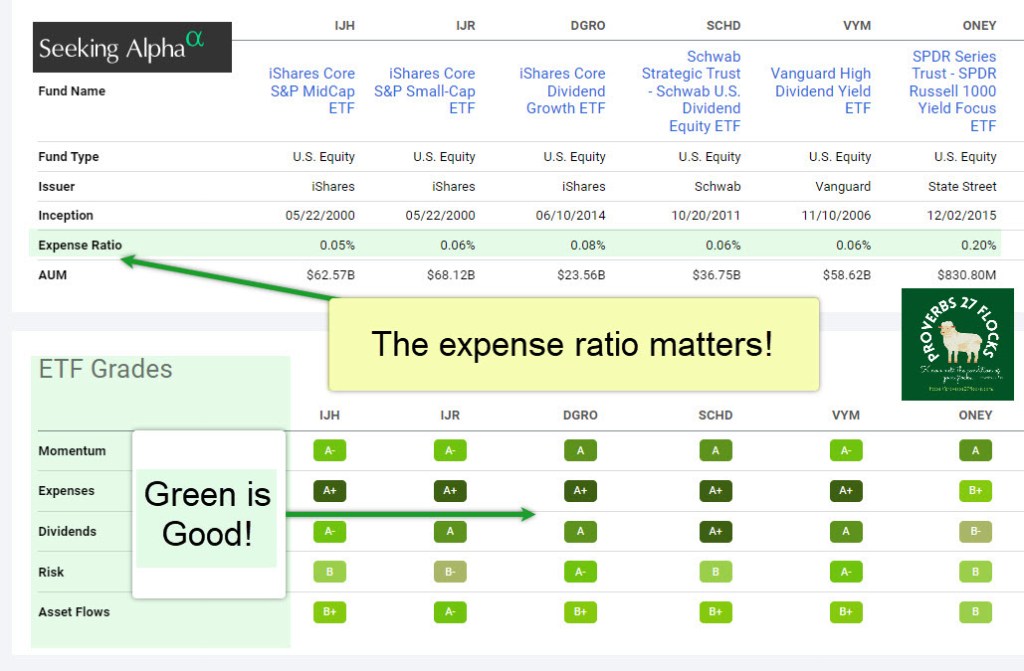Click IJH's A- Momentum grade badge
The height and width of the screenshot is (671, 1024).
coord(330,451)
